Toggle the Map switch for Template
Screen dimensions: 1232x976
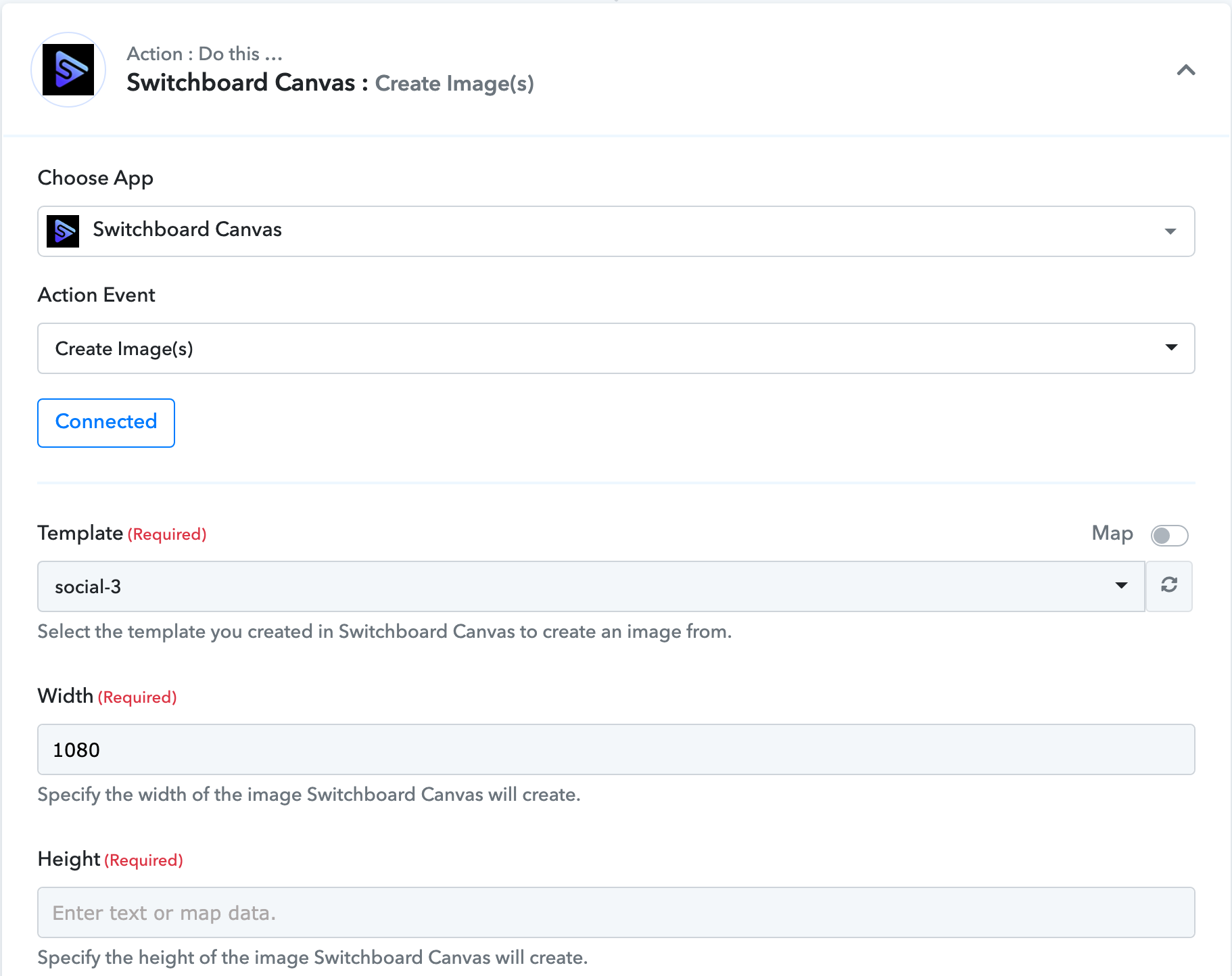[1170, 536]
